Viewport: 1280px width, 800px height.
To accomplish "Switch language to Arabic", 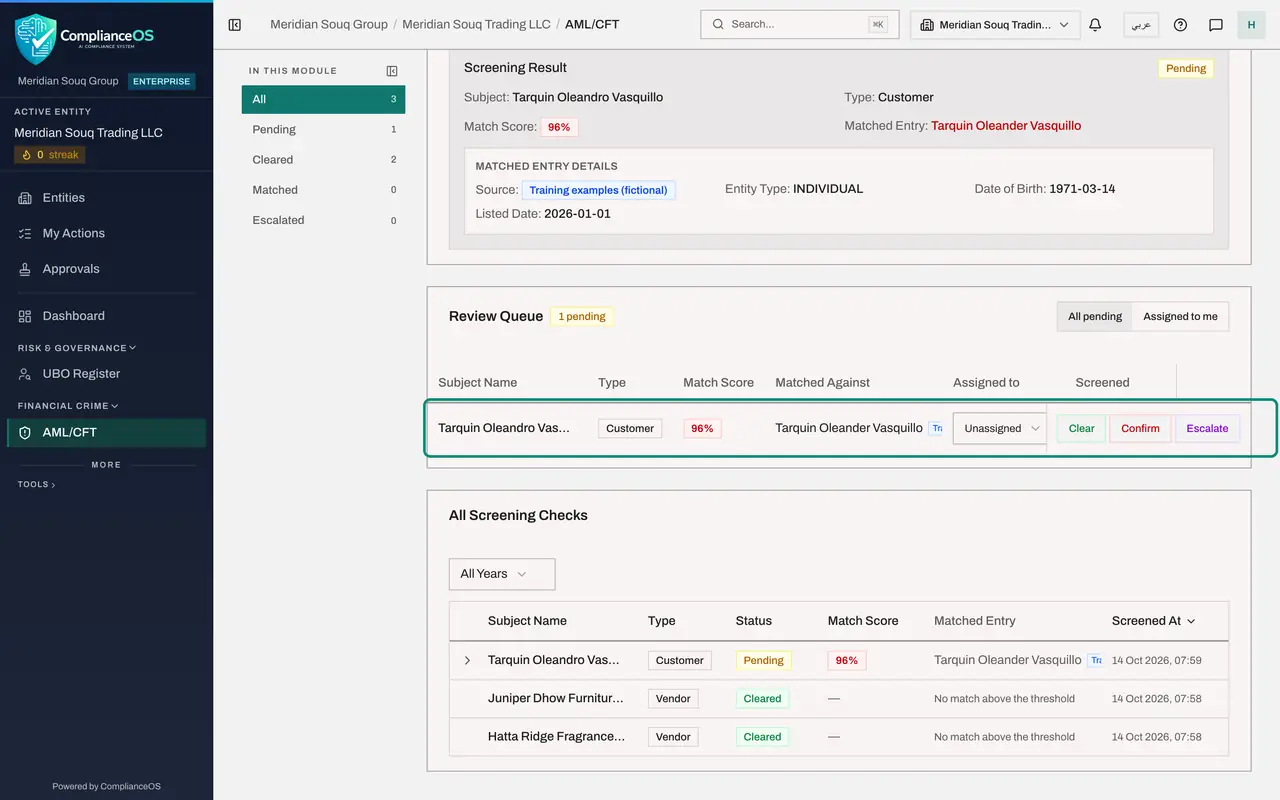I will tap(1141, 24).
